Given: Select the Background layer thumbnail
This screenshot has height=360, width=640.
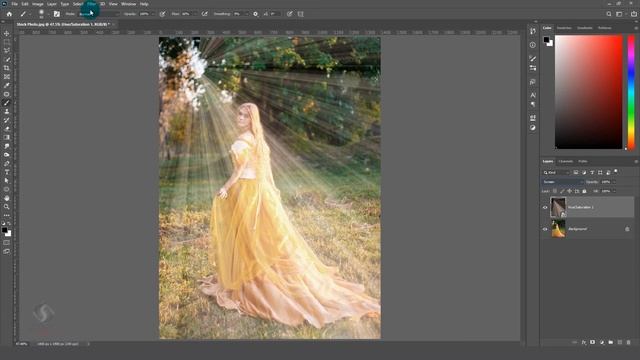Looking at the screenshot, I should tap(558, 229).
